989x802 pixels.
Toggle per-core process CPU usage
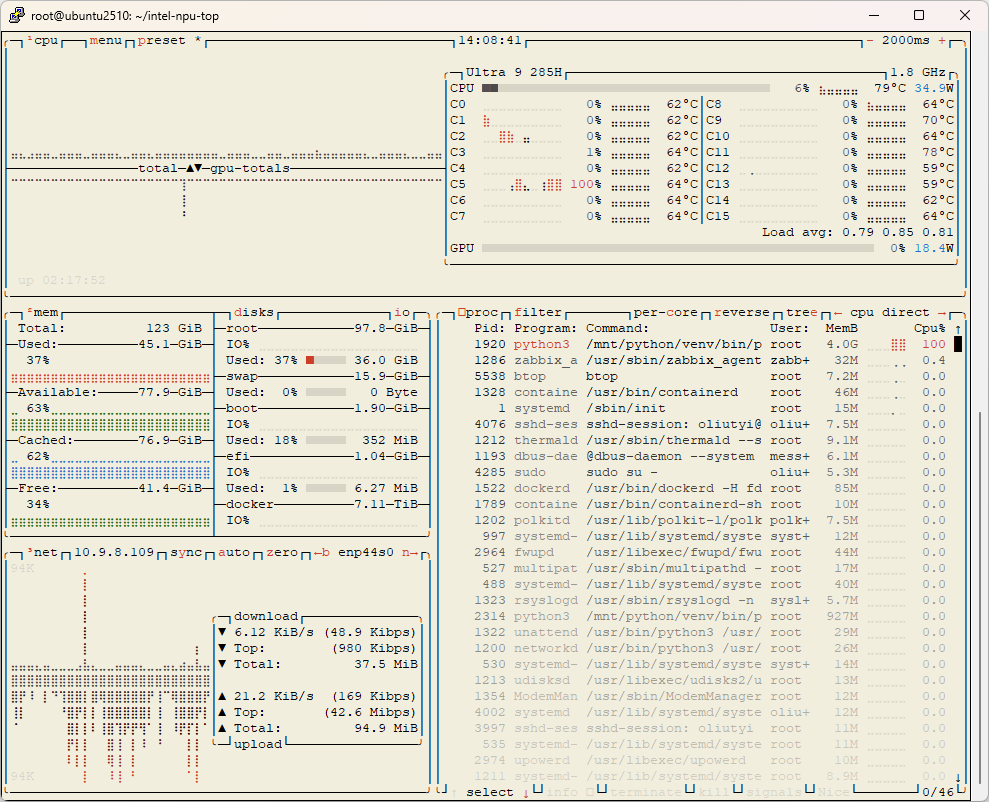[665, 313]
